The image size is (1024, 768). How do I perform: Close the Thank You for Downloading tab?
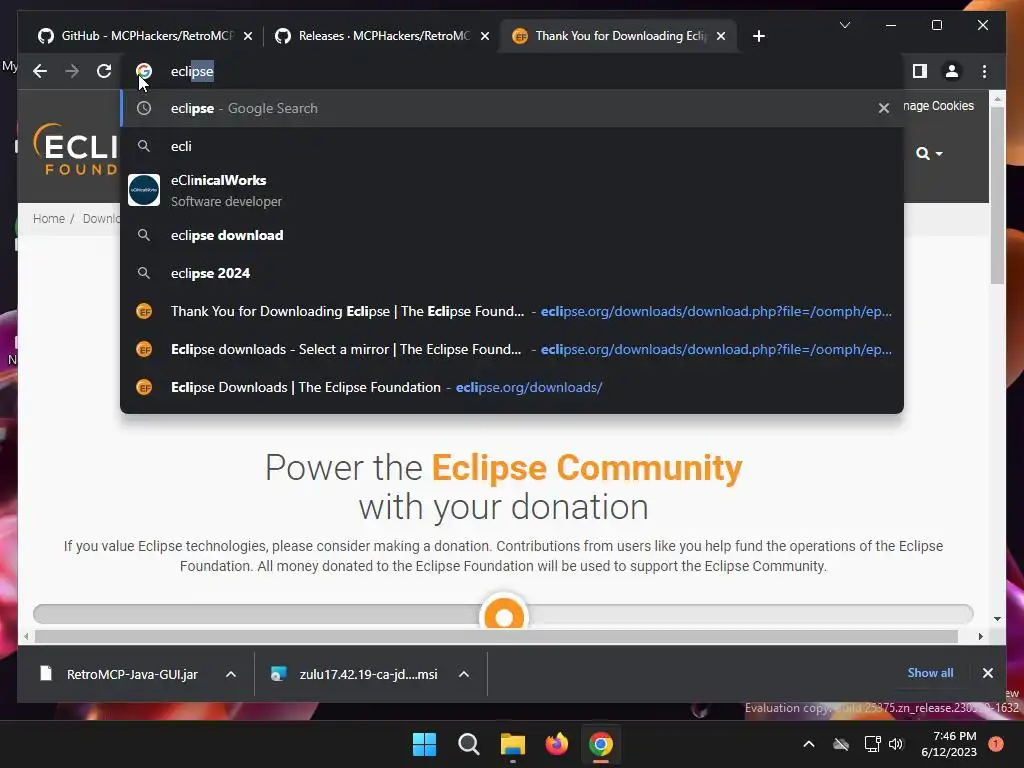click(x=721, y=36)
